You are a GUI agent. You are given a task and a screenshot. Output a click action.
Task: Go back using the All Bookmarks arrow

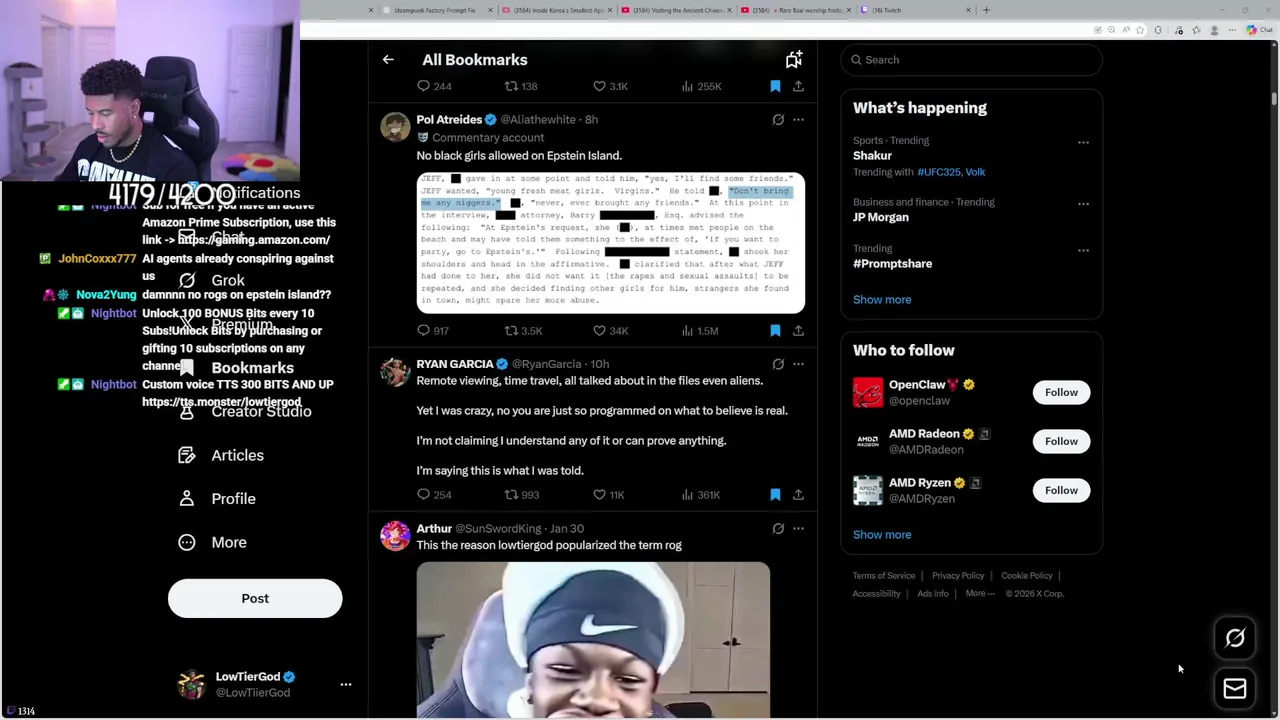388,60
